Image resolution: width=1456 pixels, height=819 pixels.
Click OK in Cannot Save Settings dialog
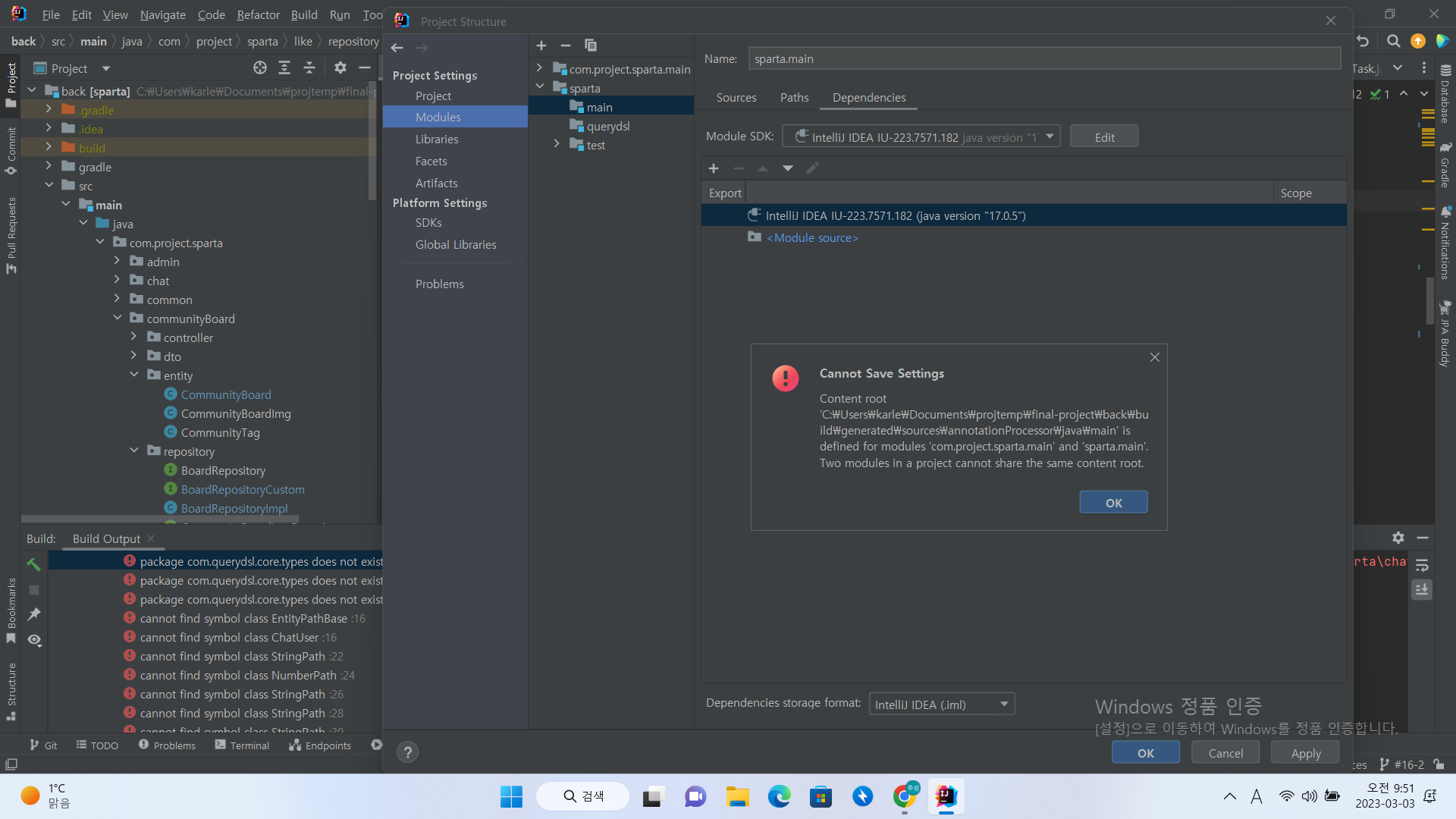click(1113, 503)
